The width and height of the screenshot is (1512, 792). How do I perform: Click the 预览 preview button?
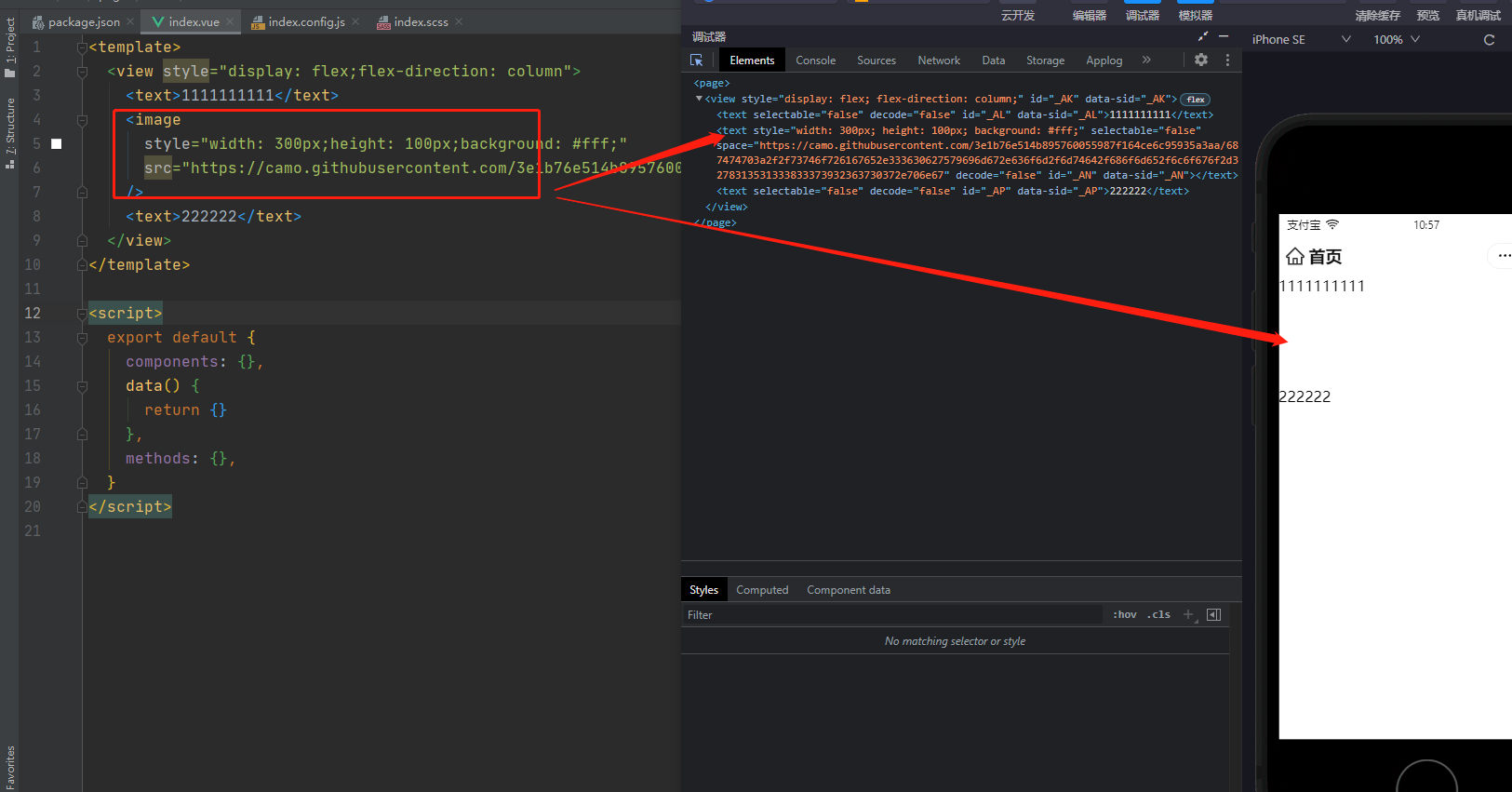click(x=1428, y=15)
